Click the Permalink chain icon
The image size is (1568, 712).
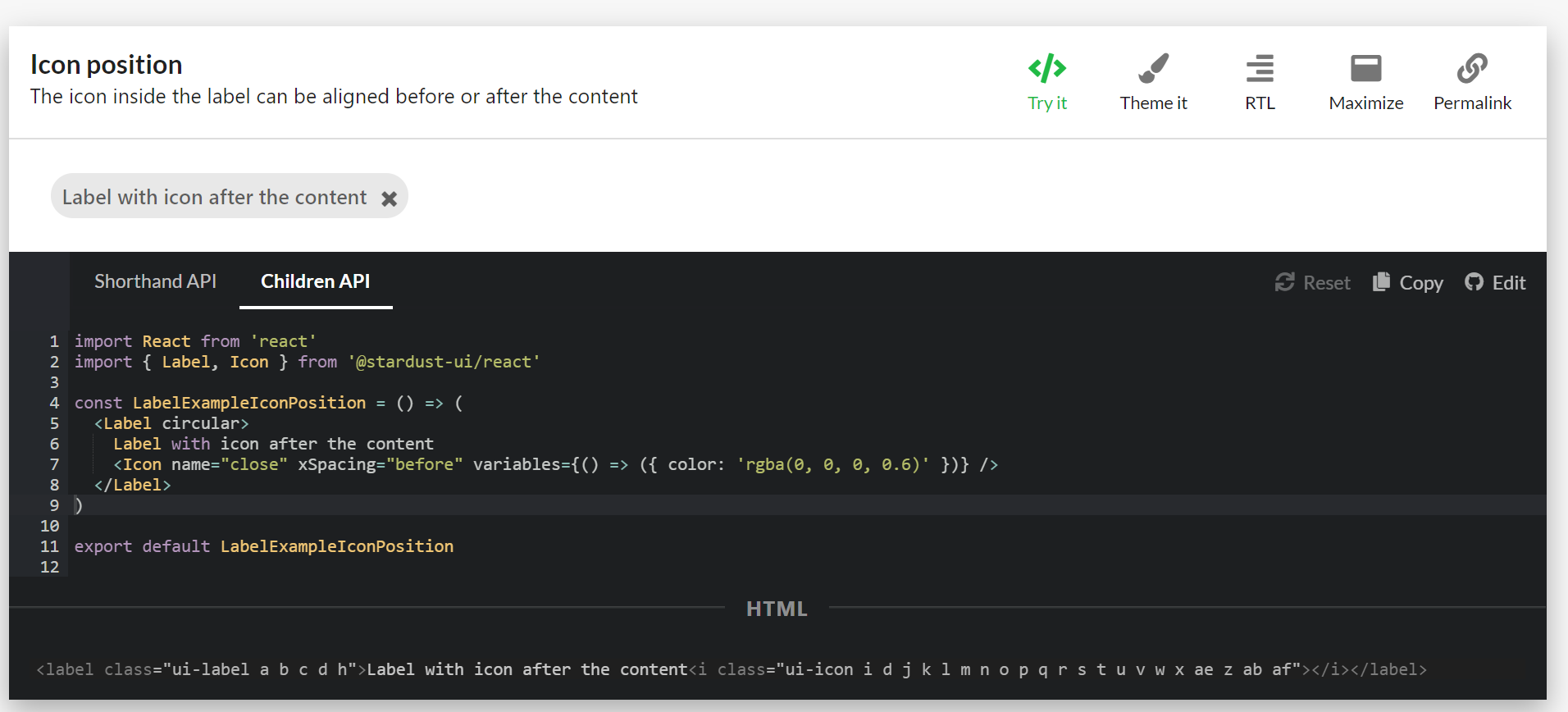click(1472, 68)
